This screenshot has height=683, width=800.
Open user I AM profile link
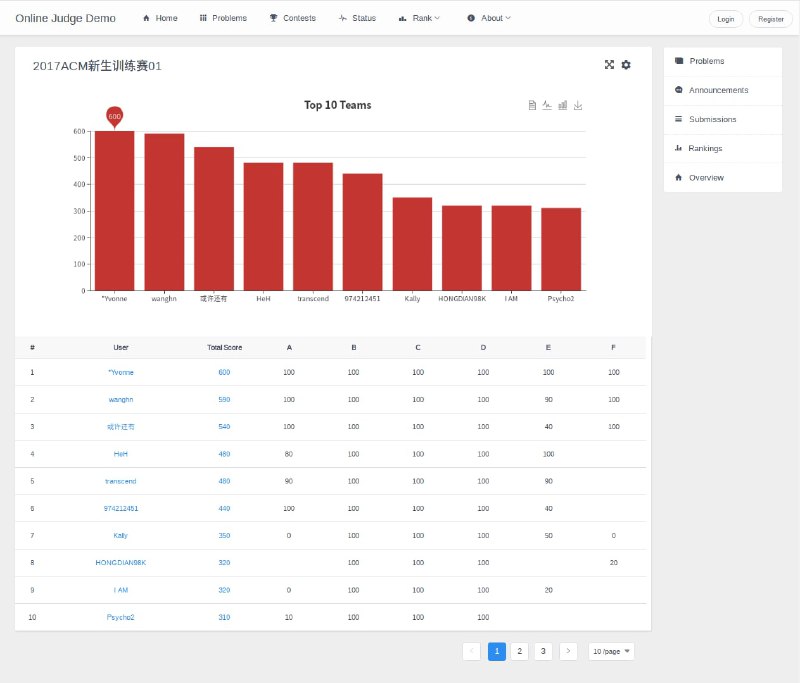pyautogui.click(x=121, y=590)
